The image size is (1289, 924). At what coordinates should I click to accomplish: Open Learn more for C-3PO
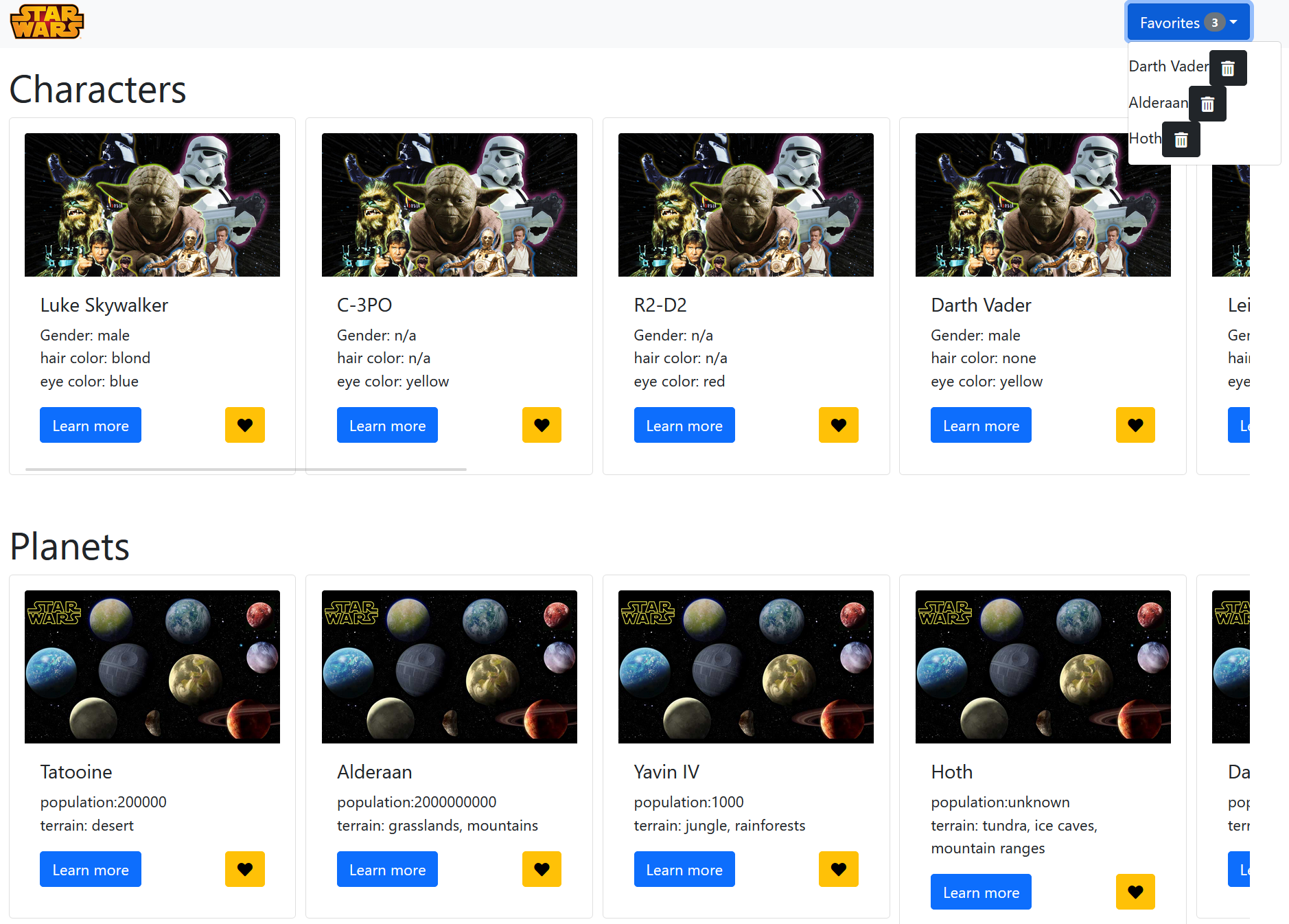(387, 425)
